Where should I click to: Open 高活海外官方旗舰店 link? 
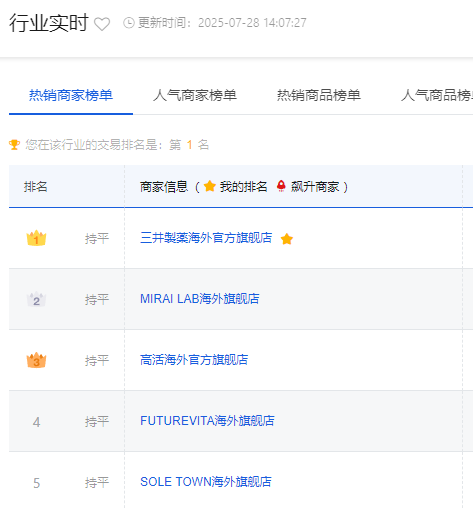click(194, 360)
